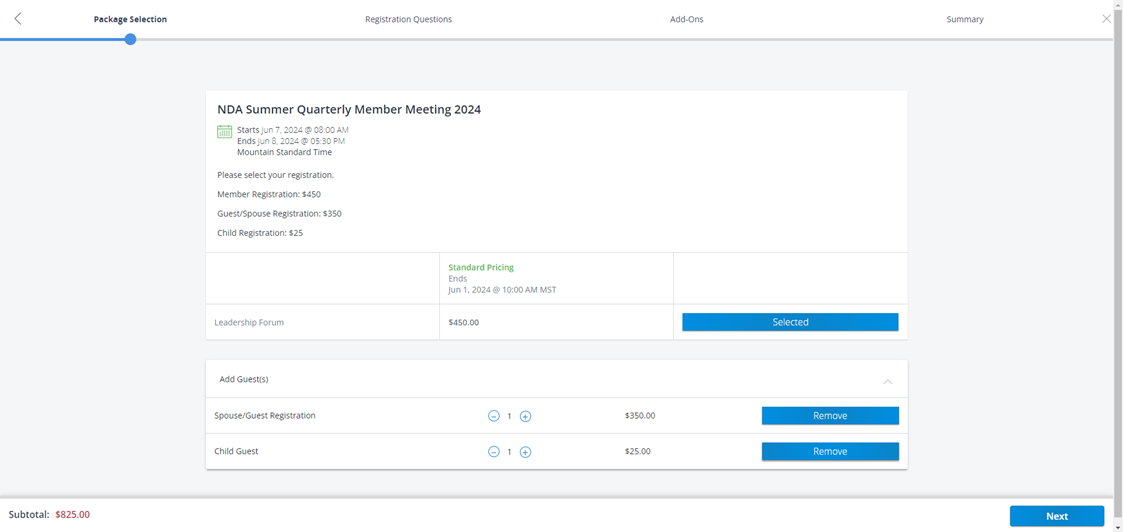Increase Spouse/Guest Registration quantity
Screen dimensions: 1123x532
pyautogui.click(x=525, y=416)
